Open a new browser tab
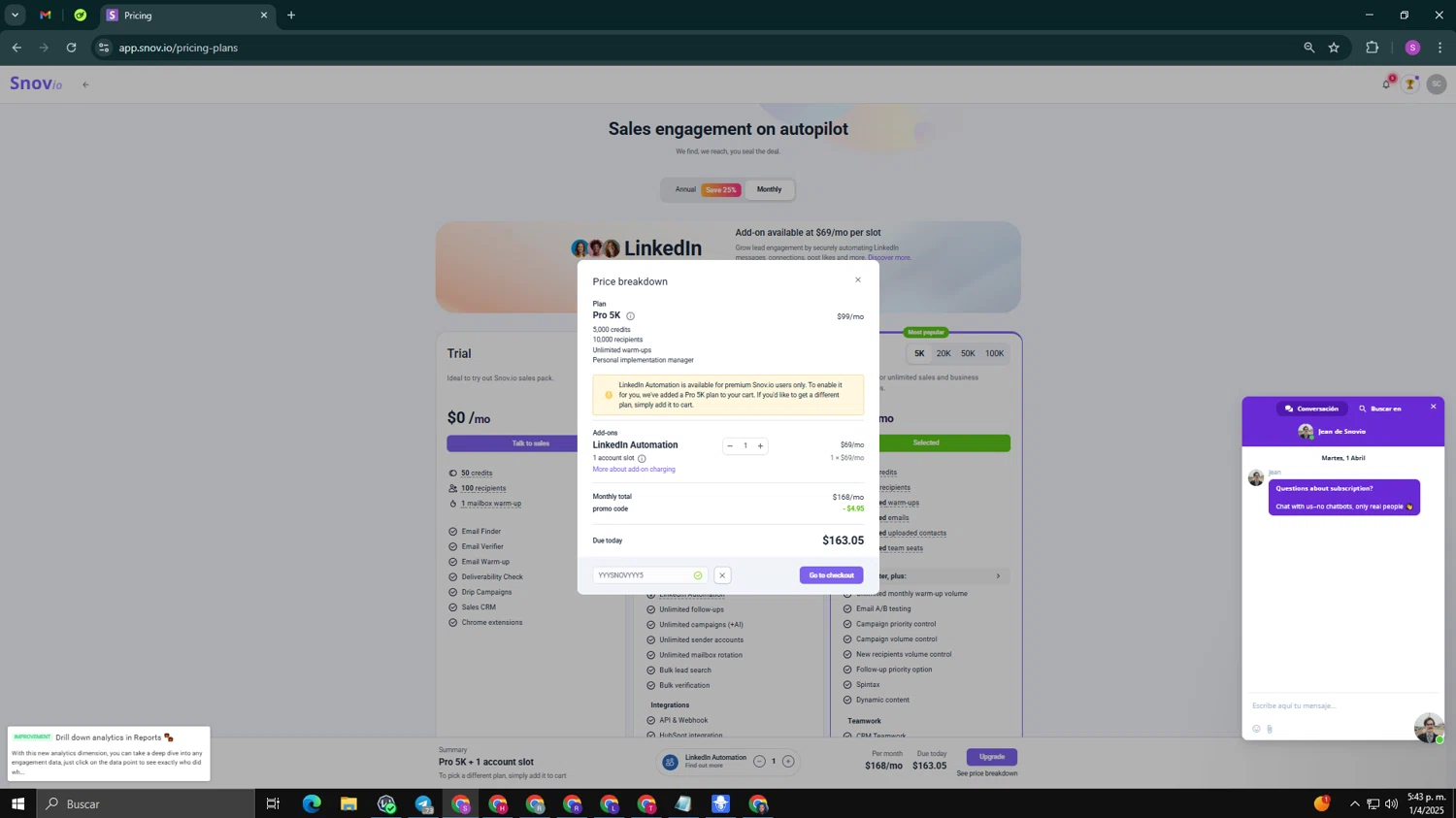1456x818 pixels. pyautogui.click(x=291, y=16)
